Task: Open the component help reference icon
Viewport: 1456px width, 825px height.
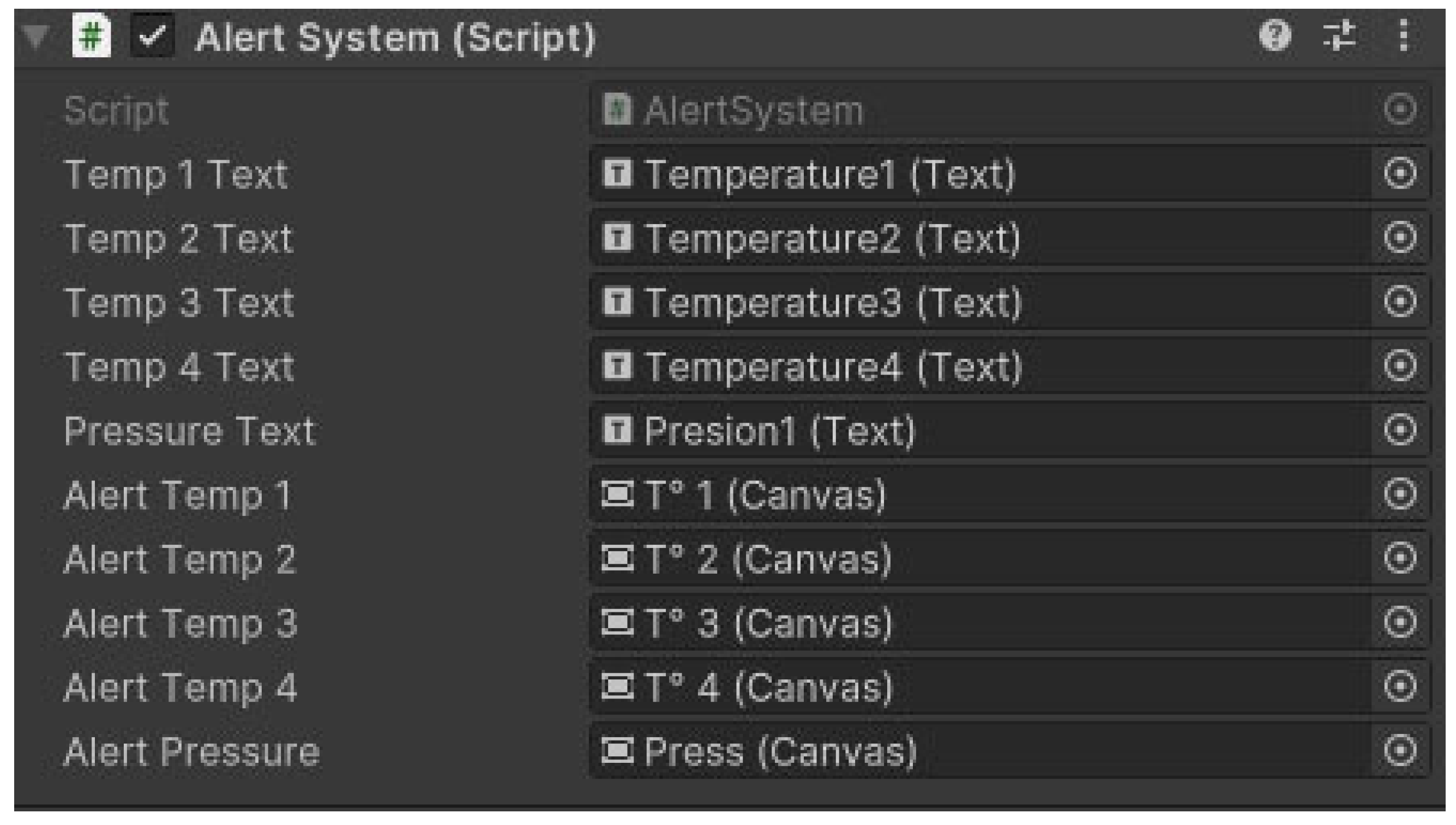Action: pyautogui.click(x=1273, y=37)
